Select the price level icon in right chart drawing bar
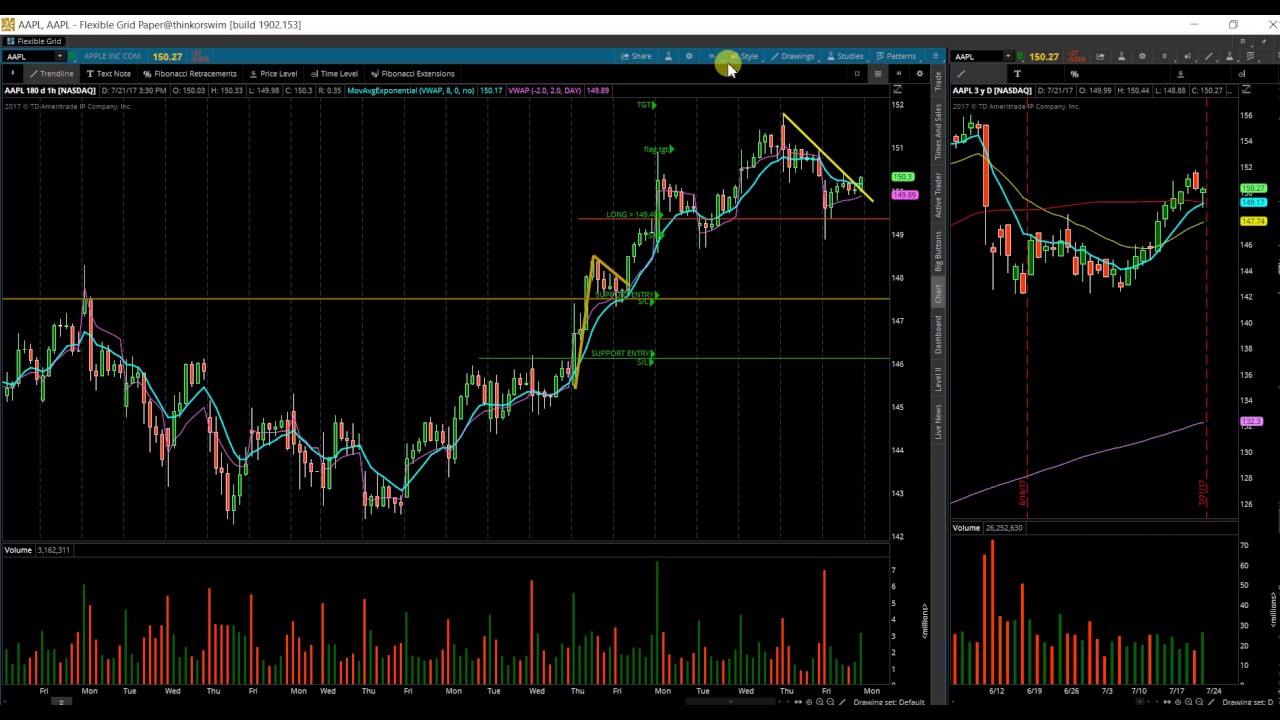Viewport: 1280px width, 720px height. pyautogui.click(x=1180, y=73)
